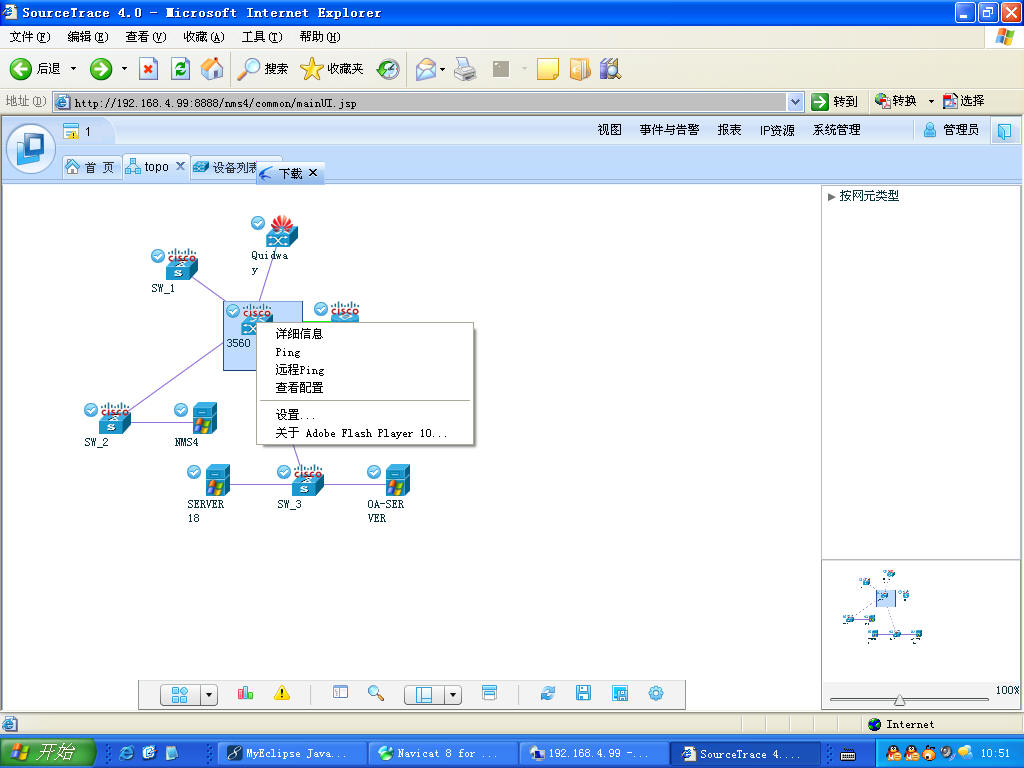Click the save-as image icon in topology toolbar
Image resolution: width=1024 pixels, height=768 pixels.
tap(620, 693)
